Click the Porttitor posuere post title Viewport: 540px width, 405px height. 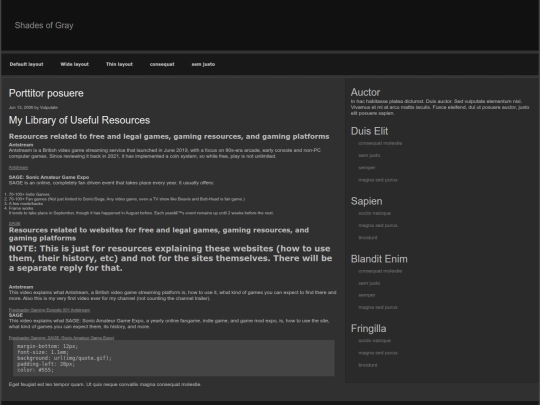[x=46, y=93]
